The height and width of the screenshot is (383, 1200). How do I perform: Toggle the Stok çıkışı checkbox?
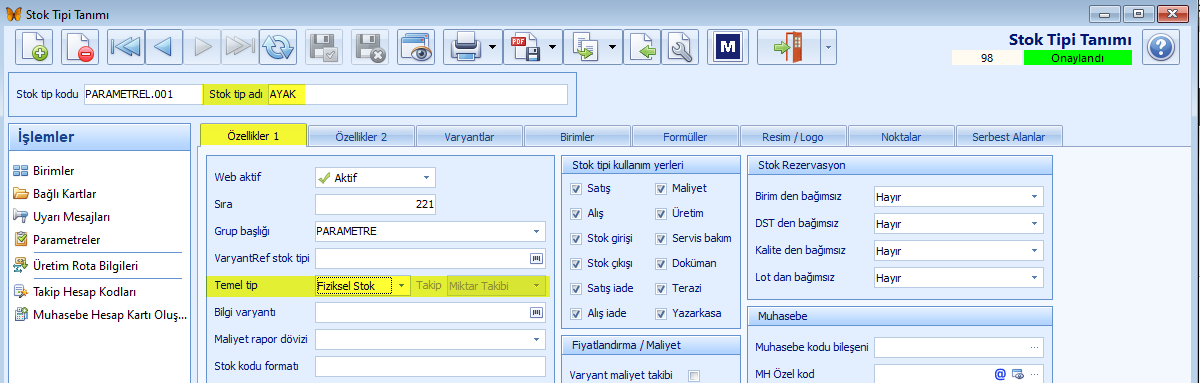pyautogui.click(x=576, y=263)
